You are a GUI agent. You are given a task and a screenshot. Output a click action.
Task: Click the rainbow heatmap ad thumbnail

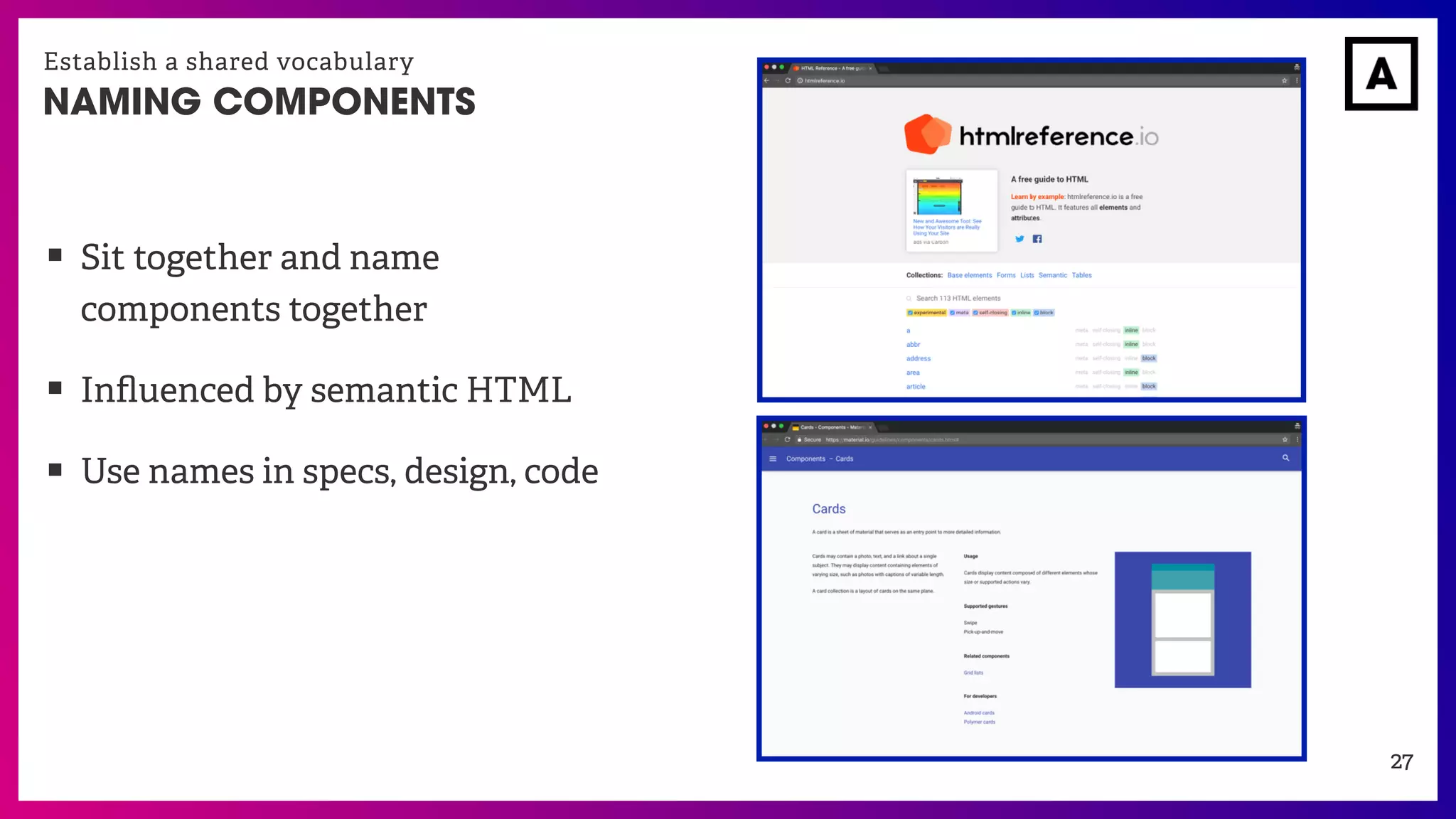(x=938, y=196)
